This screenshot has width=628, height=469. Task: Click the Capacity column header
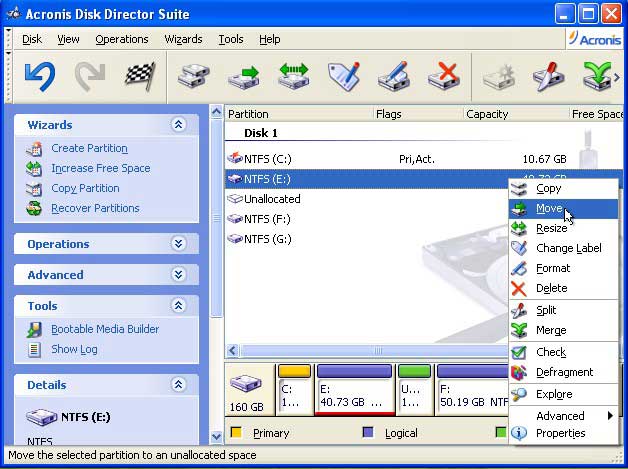[516, 115]
